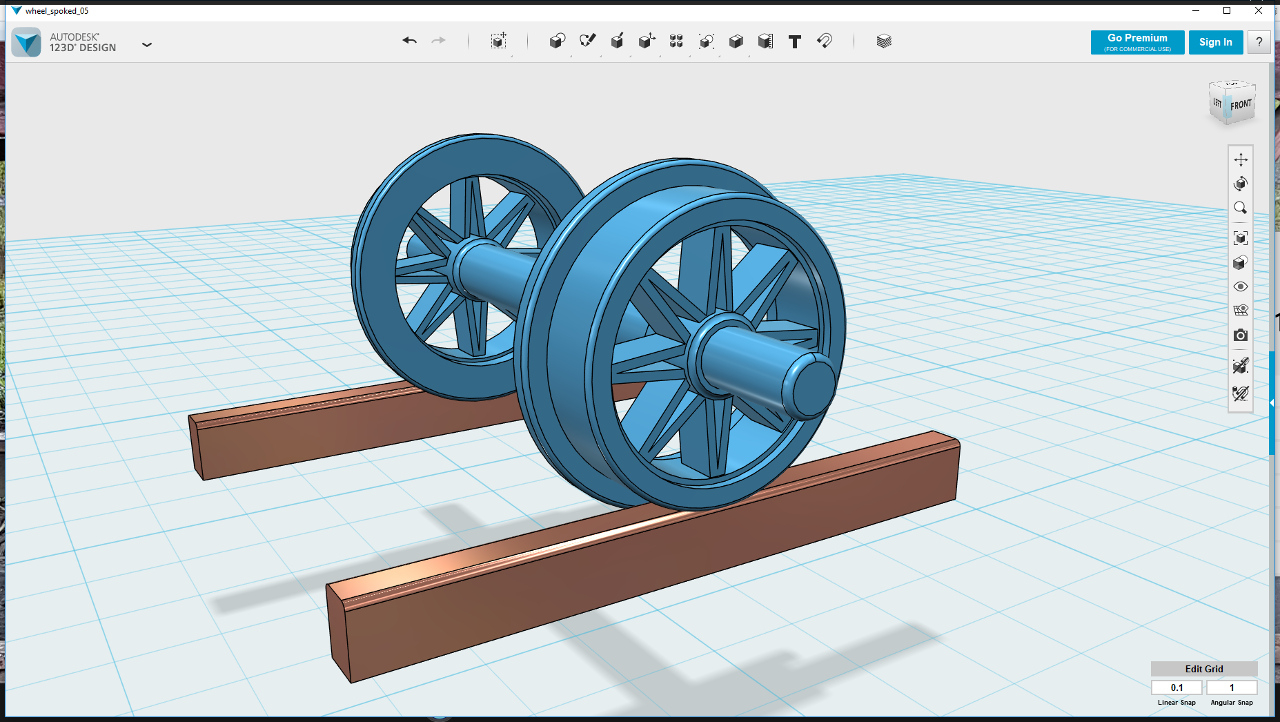
Task: Open the Sketch tool
Action: [x=588, y=41]
